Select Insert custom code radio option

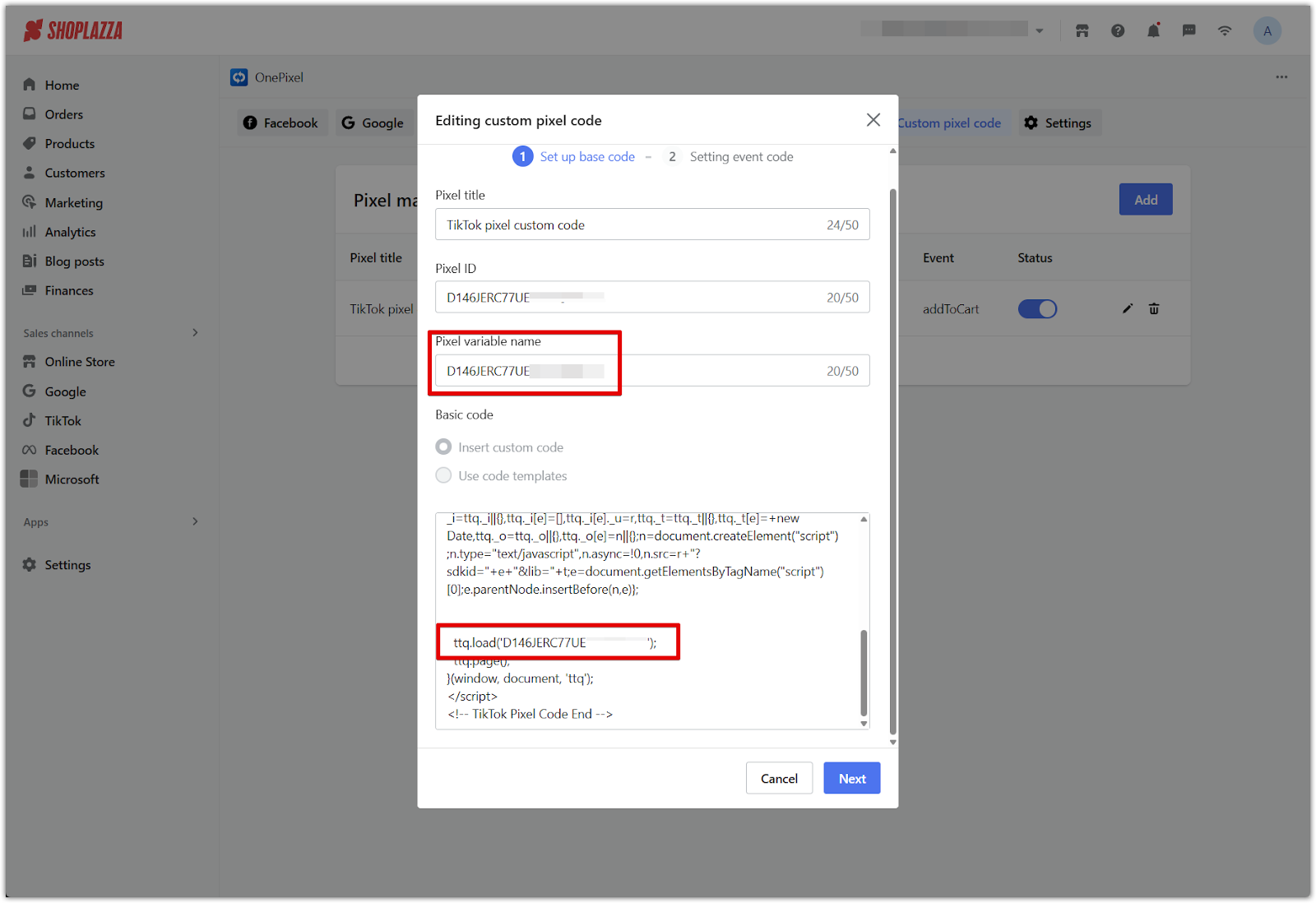coord(443,447)
